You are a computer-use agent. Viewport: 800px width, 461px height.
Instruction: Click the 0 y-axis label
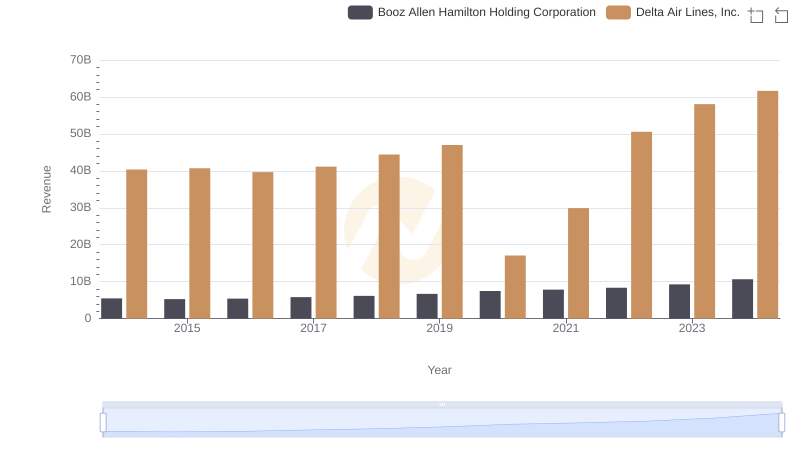88,318
